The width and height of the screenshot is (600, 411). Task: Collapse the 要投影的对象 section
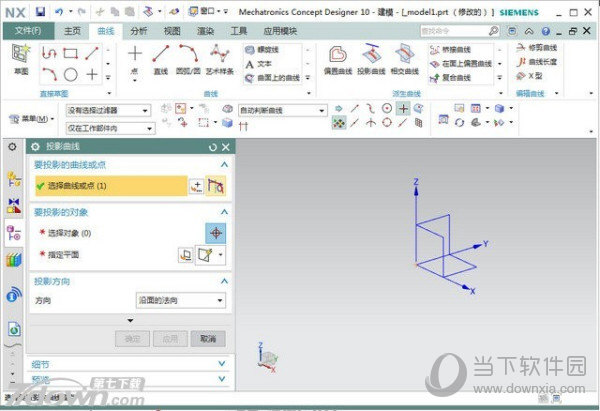[224, 212]
